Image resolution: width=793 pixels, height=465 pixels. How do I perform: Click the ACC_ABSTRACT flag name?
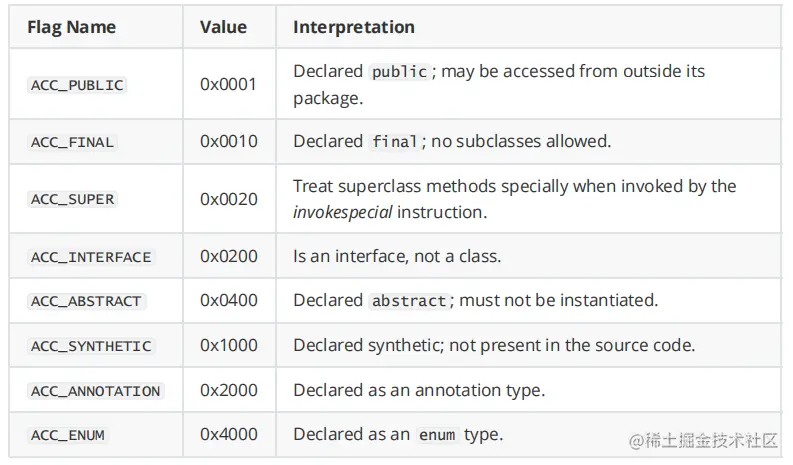click(86, 301)
